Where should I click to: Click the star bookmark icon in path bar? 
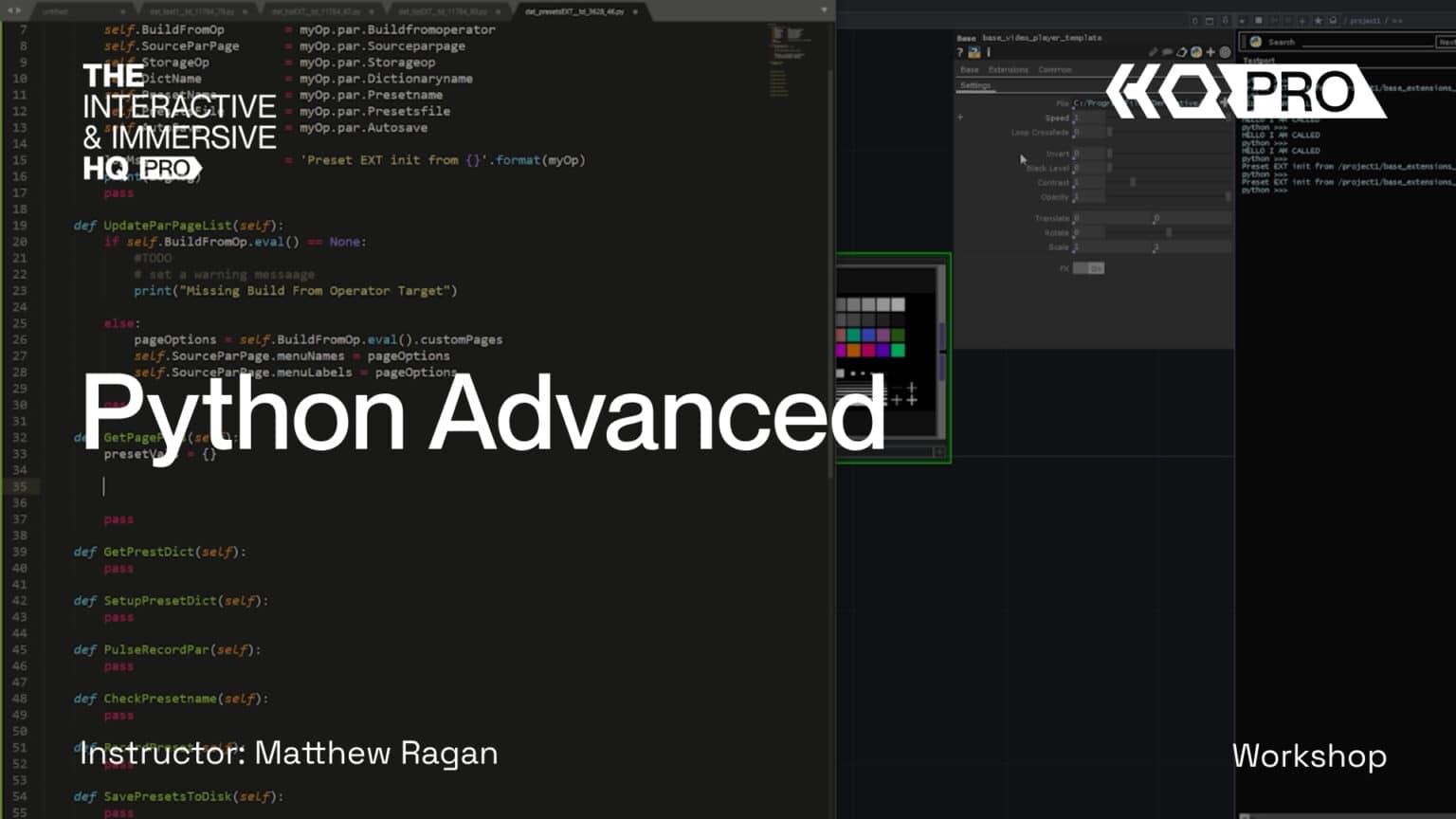click(1318, 21)
